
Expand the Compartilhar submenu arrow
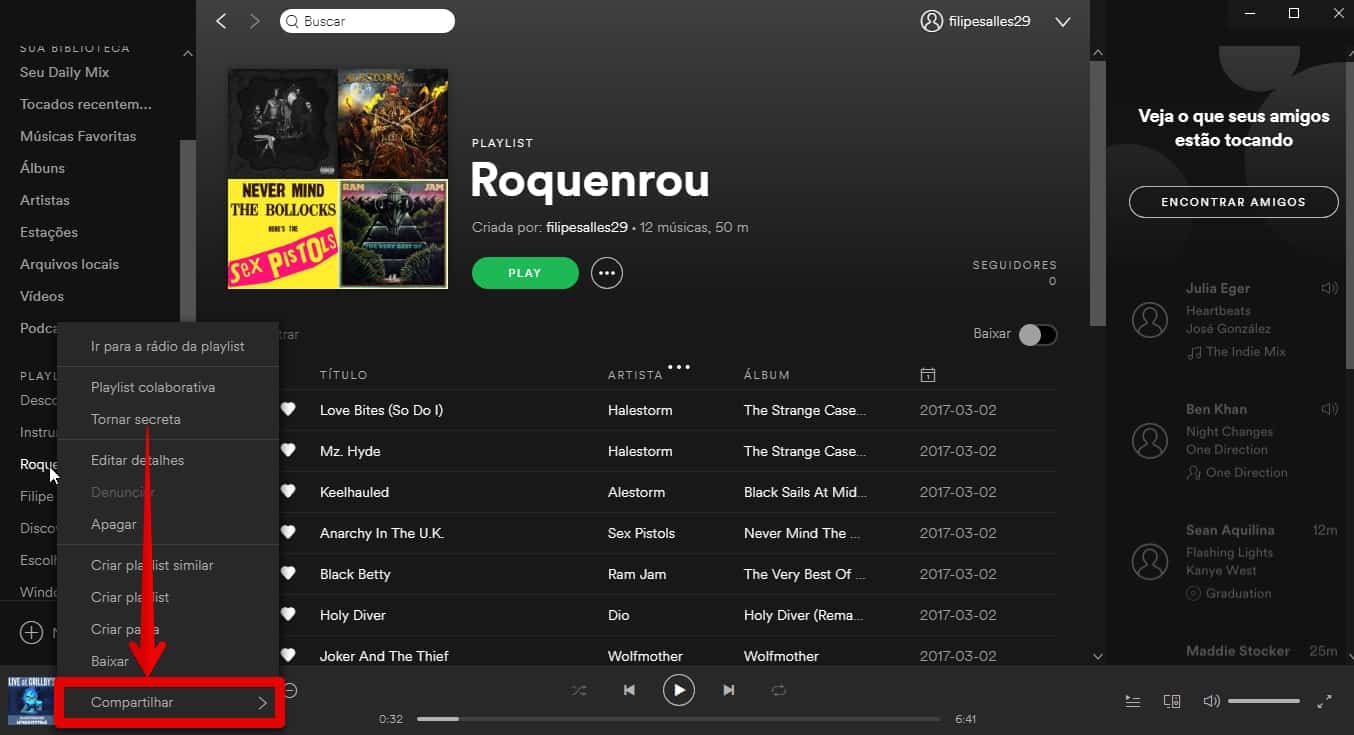[262, 703]
